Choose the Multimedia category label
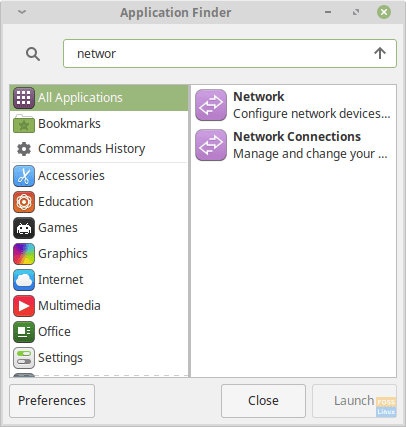This screenshot has height=427, width=406. [69, 306]
